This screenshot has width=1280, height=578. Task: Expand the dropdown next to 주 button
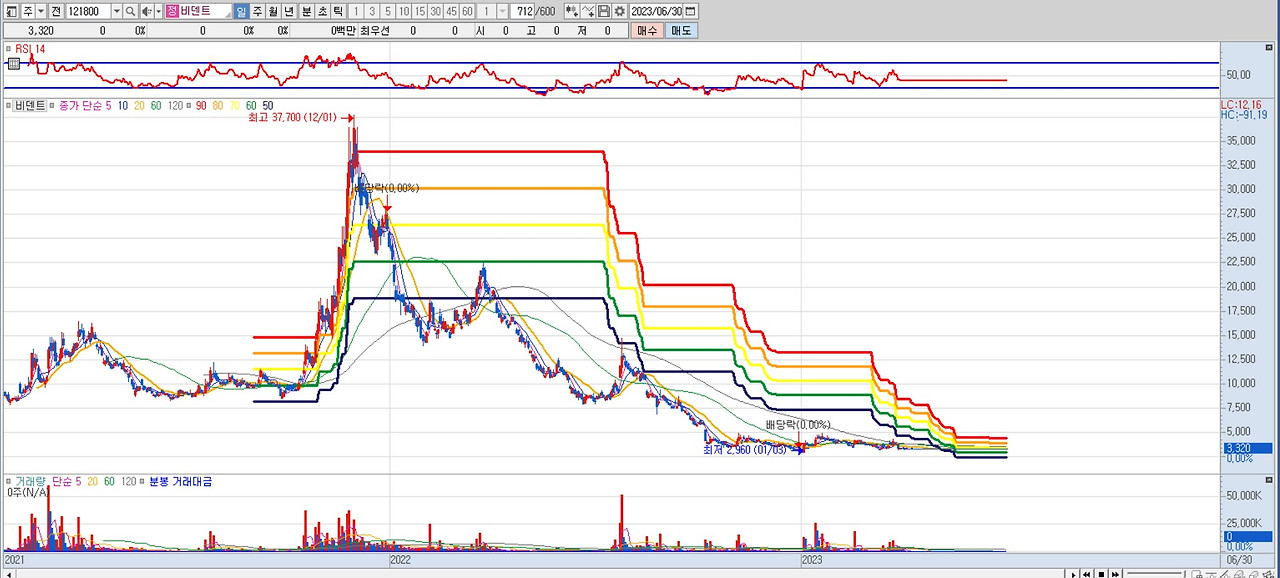(x=41, y=11)
